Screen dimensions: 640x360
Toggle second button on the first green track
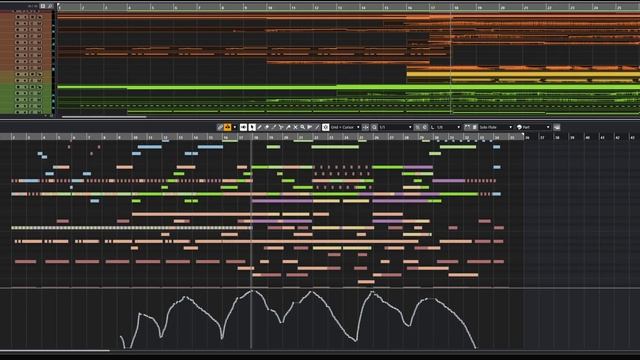click(24, 87)
